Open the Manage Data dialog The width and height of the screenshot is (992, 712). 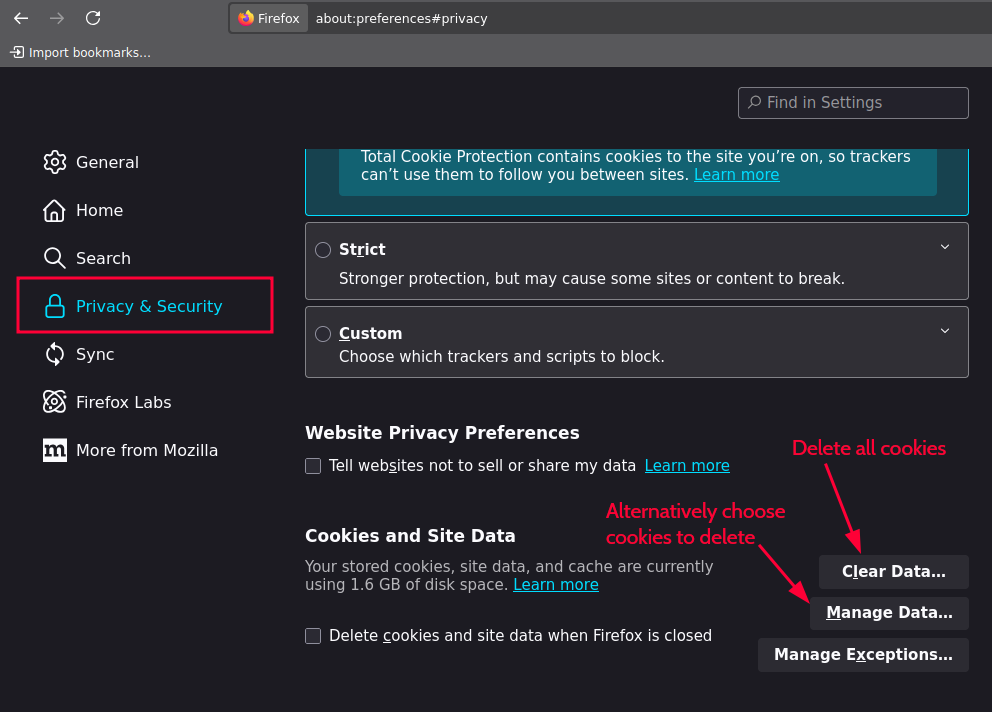(x=889, y=613)
